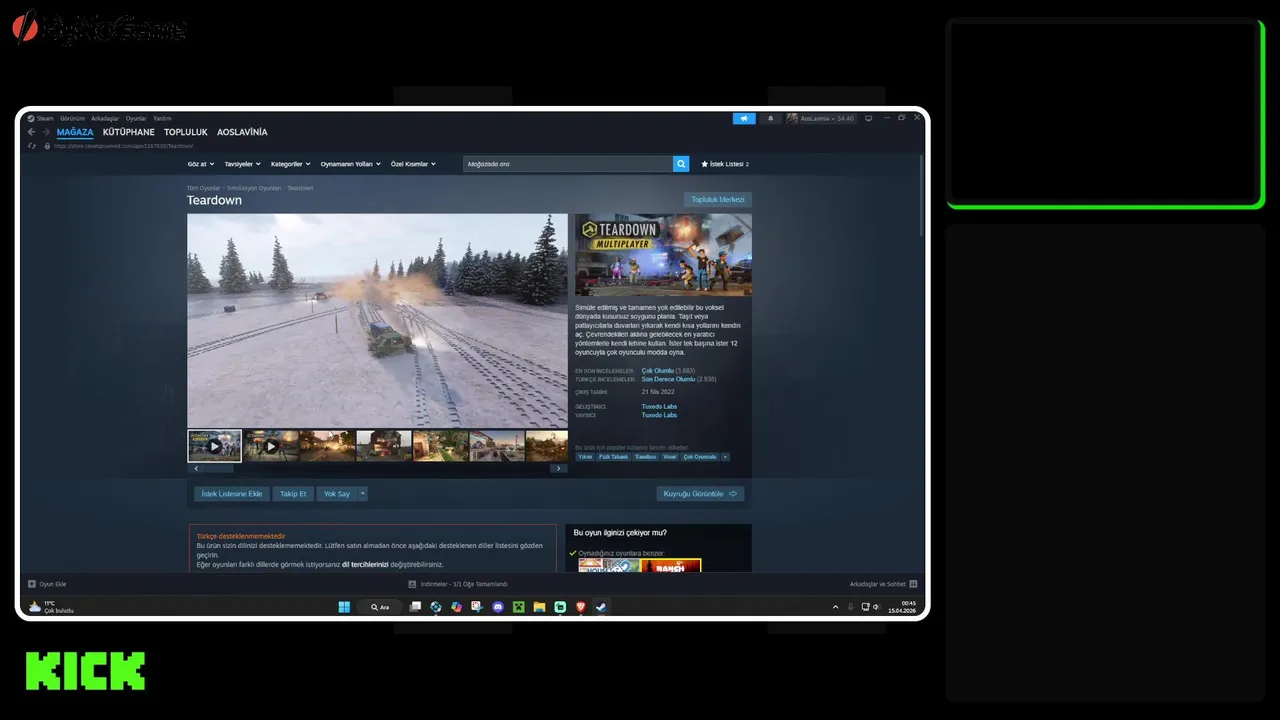Click the Teardown Multiplayer header image

[x=663, y=255]
